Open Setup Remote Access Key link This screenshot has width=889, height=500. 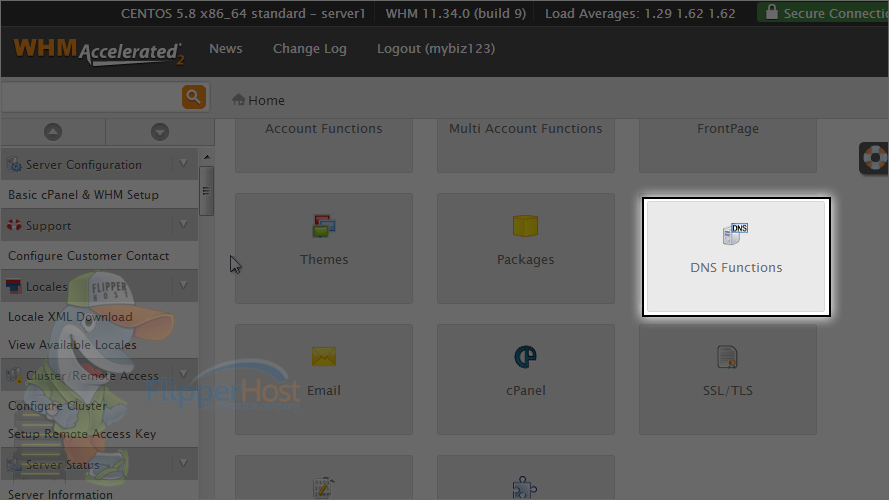point(82,434)
